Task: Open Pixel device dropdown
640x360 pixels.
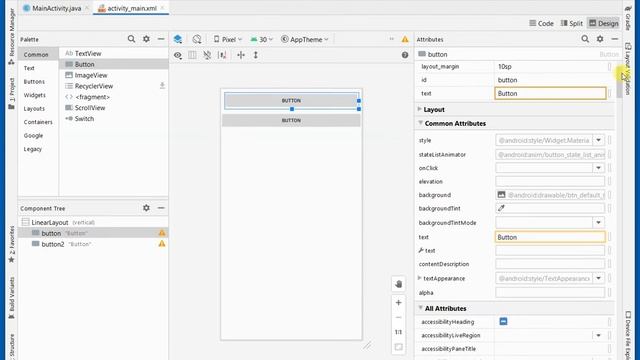Action: [x=228, y=39]
